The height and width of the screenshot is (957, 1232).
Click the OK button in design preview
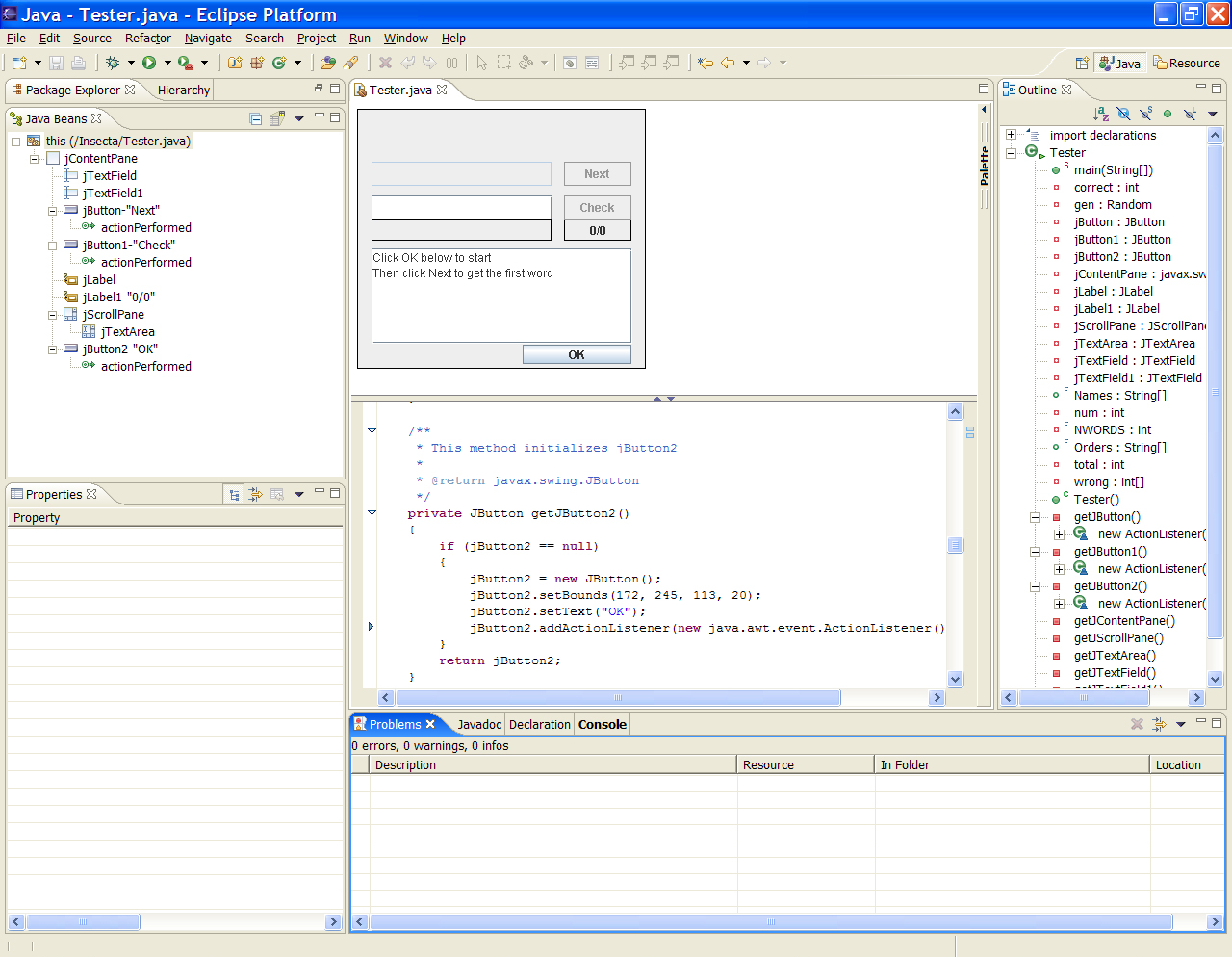click(577, 355)
